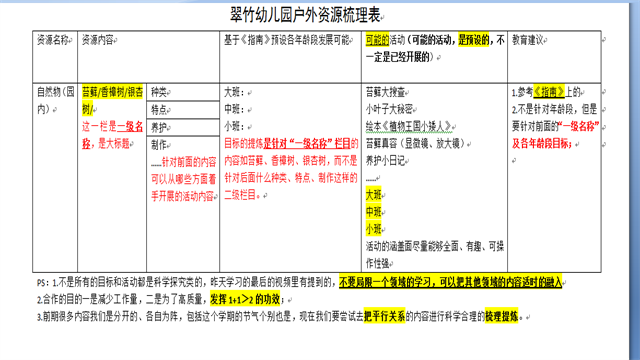
Task: Click the title 翠竹幼儿园户外资源梳理表
Action: click(305, 15)
